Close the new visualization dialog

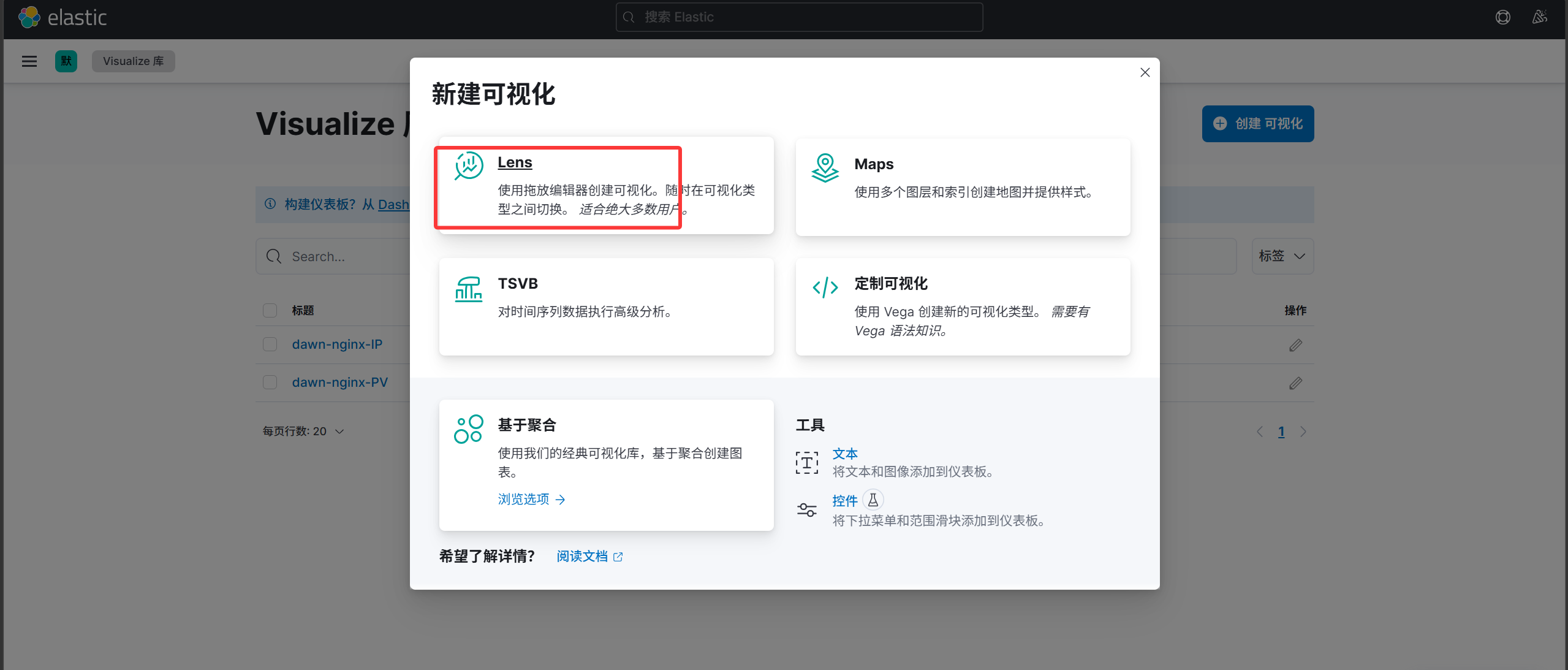1145,72
